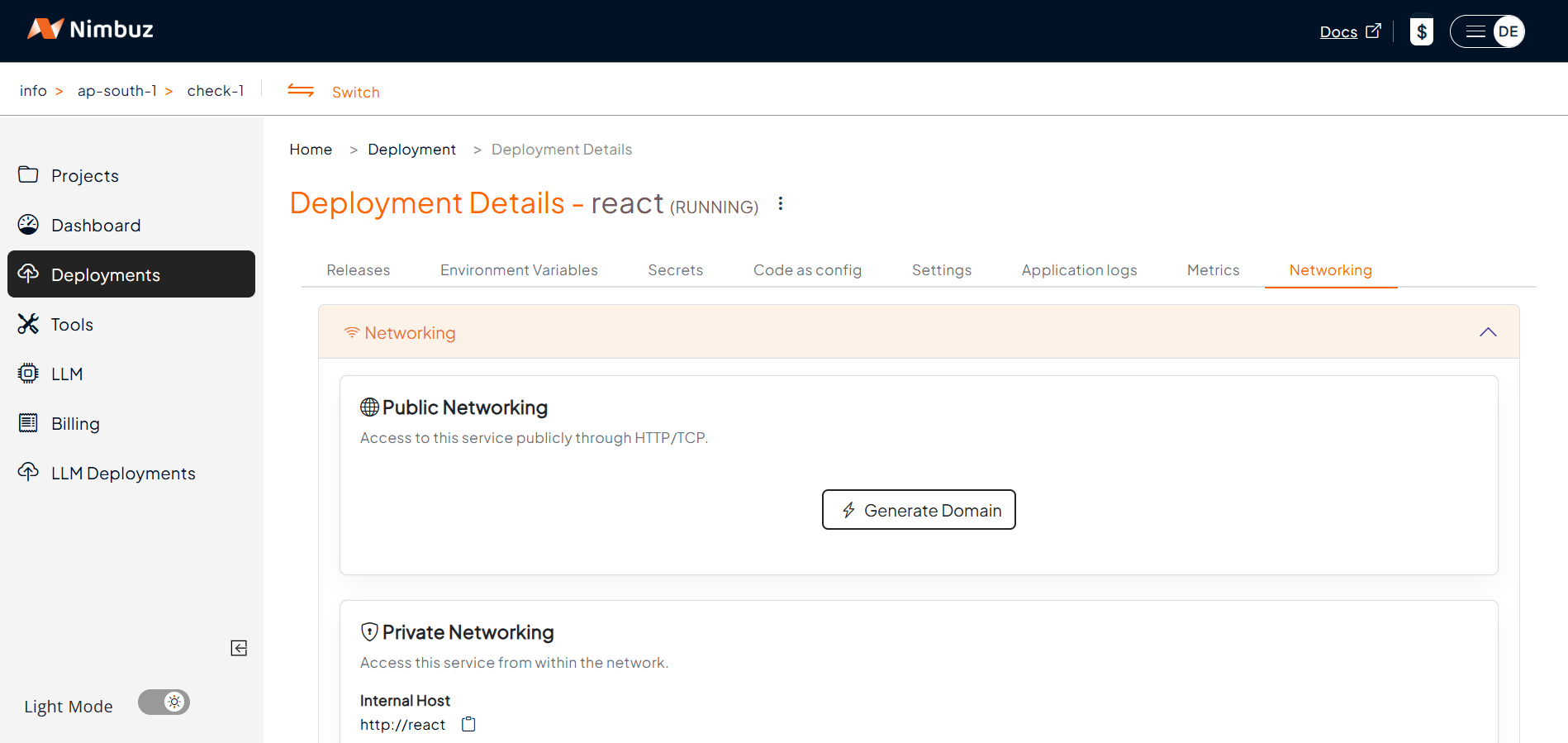Go to Deployment in breadcrumb
1568x743 pixels.
411,150
